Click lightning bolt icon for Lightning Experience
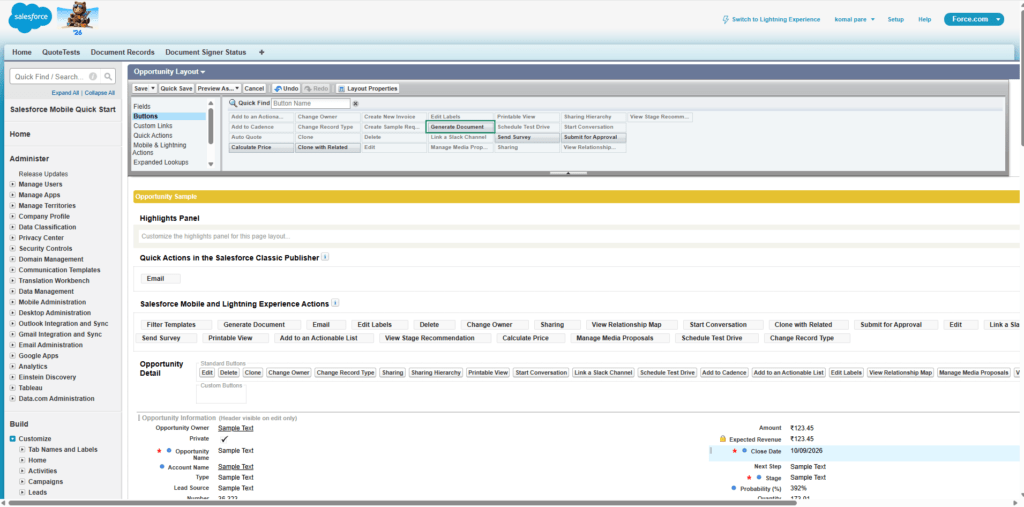 point(725,20)
